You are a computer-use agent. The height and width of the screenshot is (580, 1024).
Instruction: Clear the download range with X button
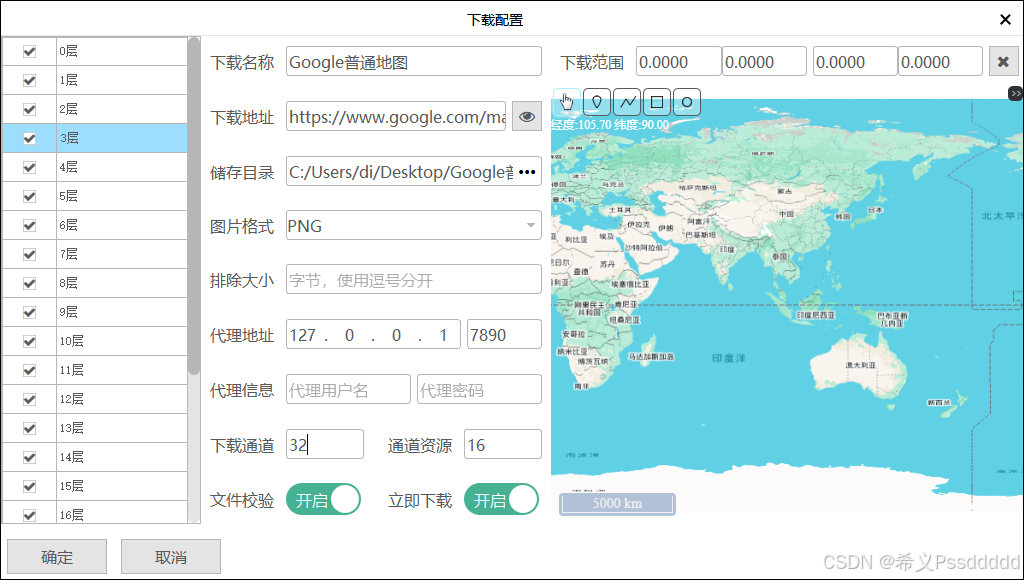(x=1003, y=62)
